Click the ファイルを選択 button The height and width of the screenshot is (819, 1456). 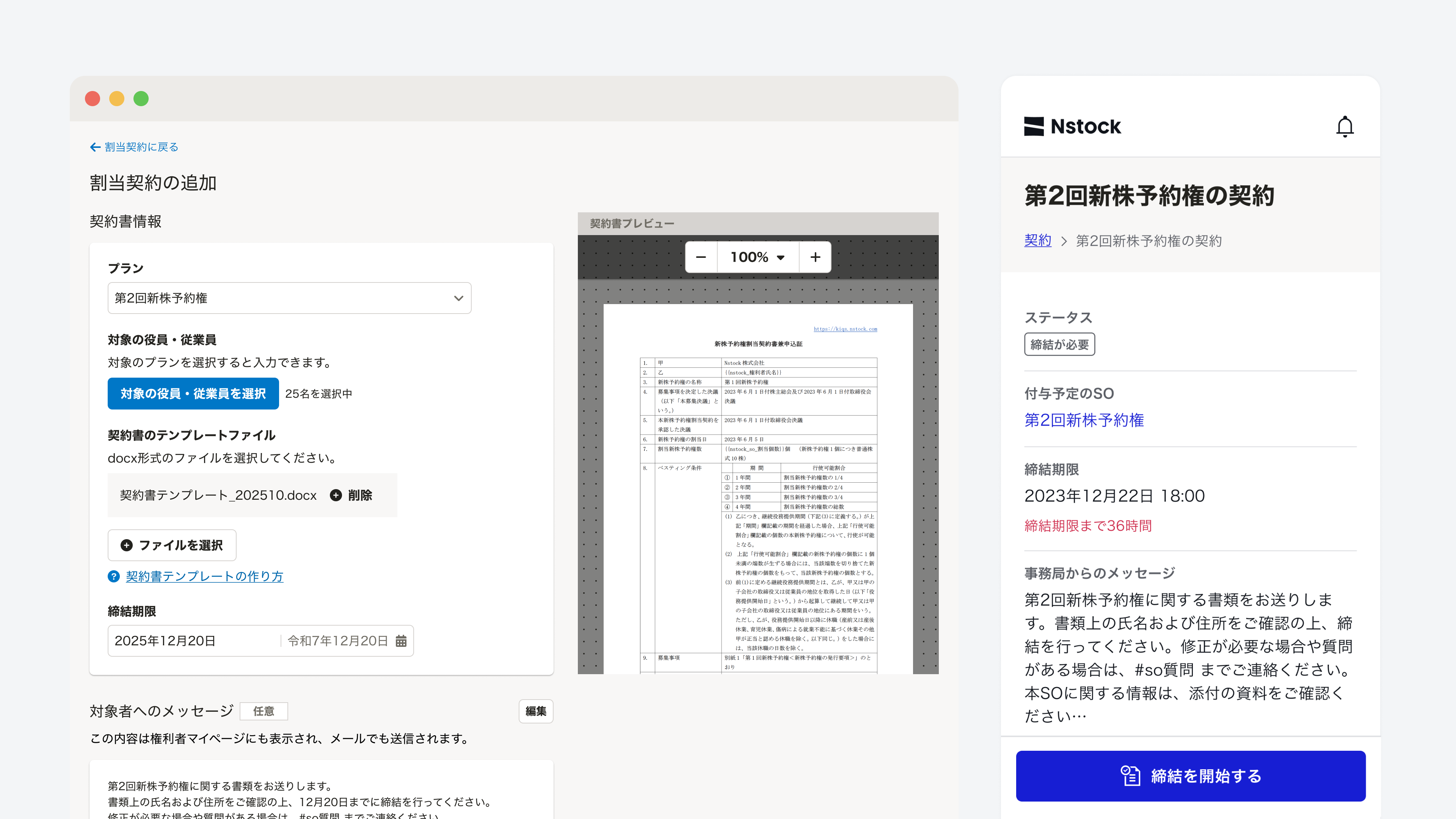coord(172,545)
